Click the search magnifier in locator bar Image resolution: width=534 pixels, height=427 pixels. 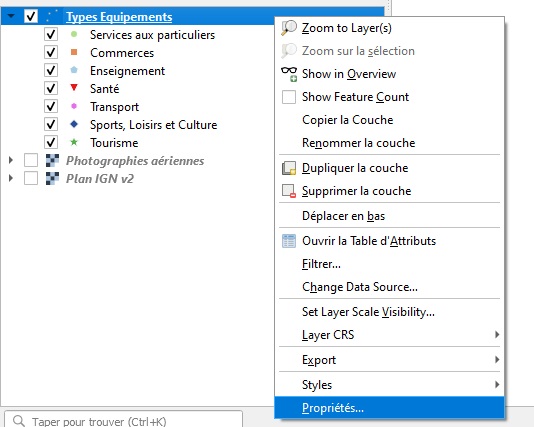click(19, 421)
